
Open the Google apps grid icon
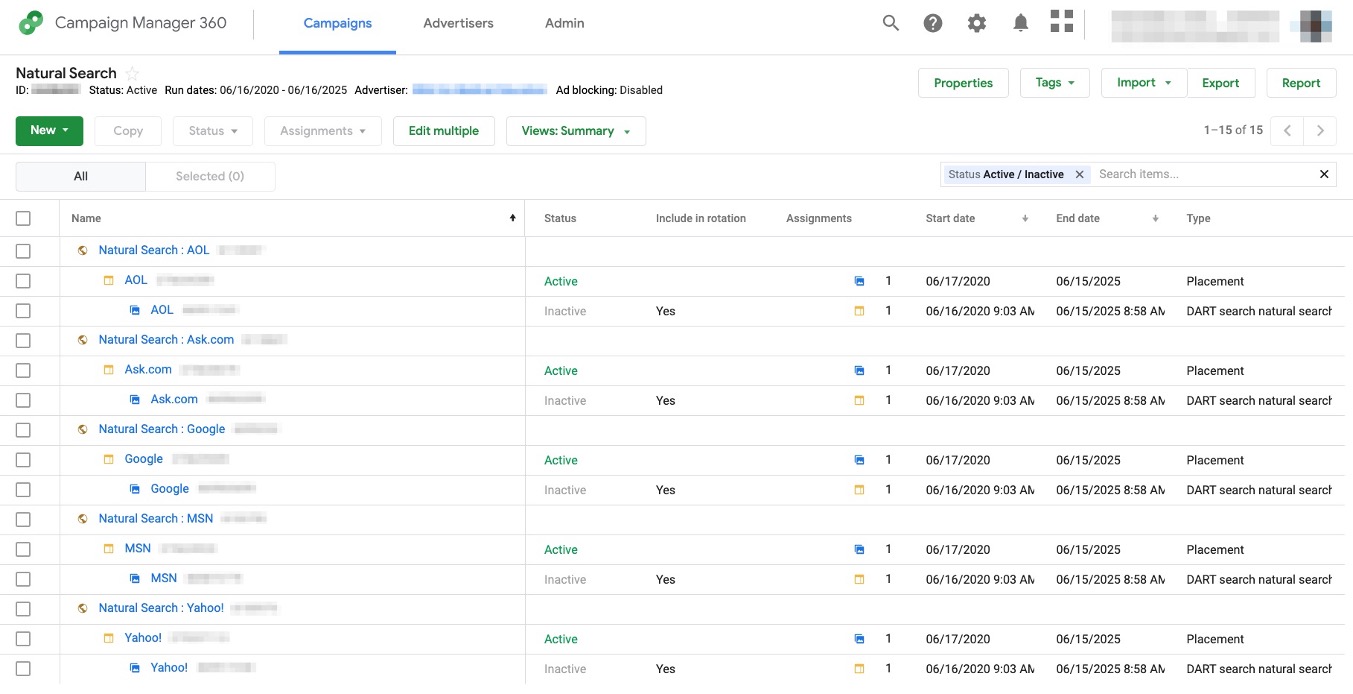pos(1062,22)
